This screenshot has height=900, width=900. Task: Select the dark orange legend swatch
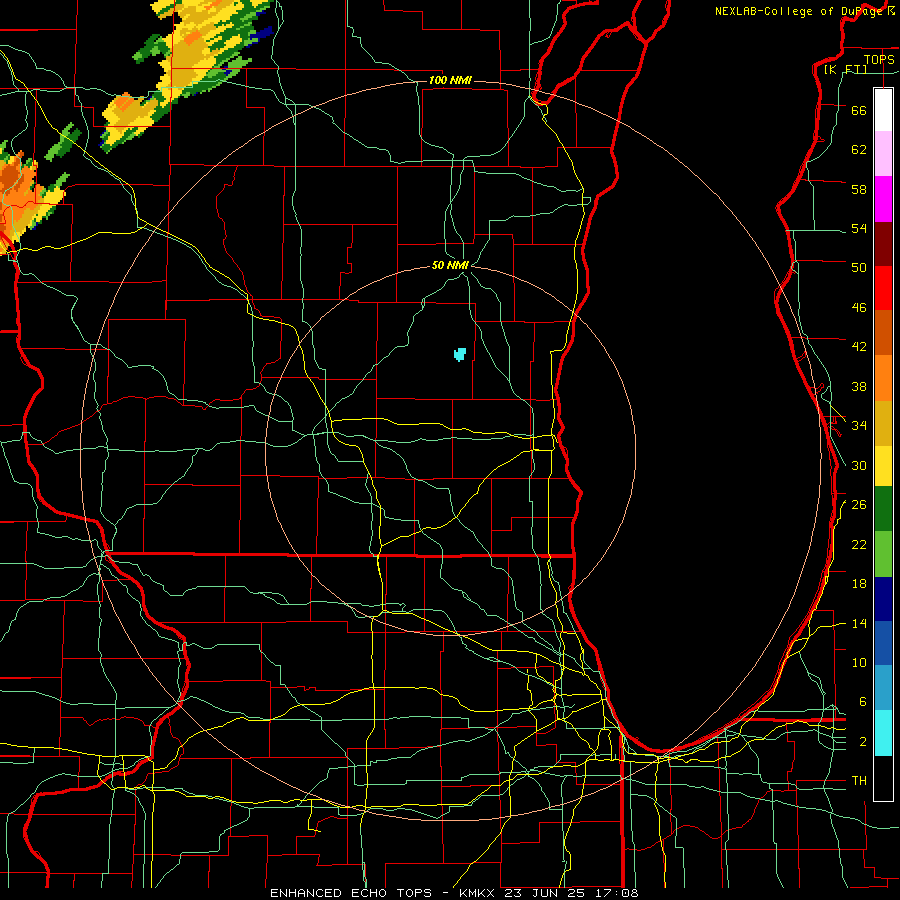883,332
